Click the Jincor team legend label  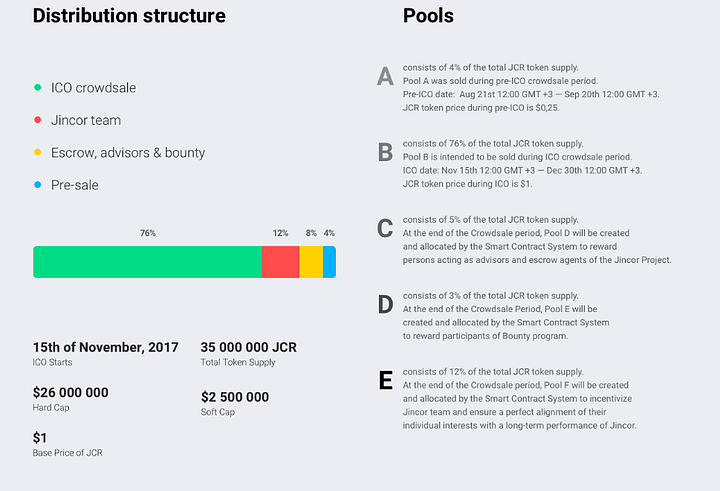(86, 120)
